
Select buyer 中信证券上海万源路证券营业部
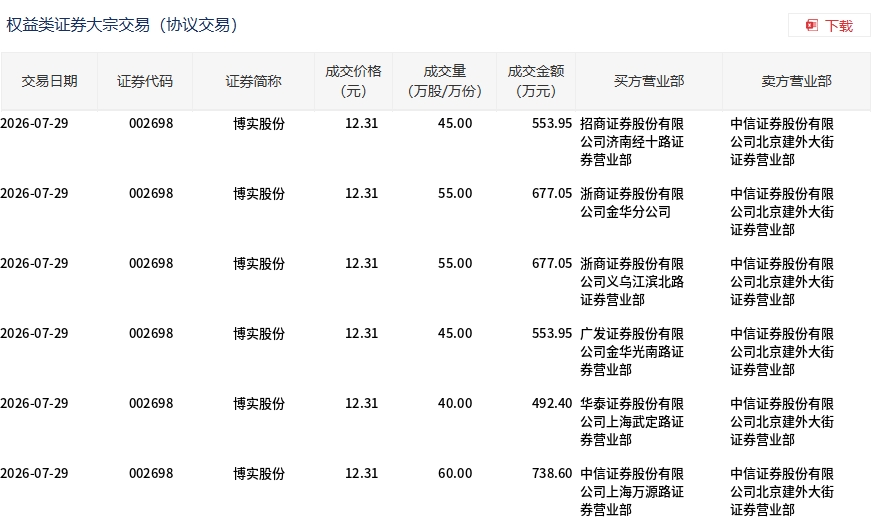coord(632,492)
